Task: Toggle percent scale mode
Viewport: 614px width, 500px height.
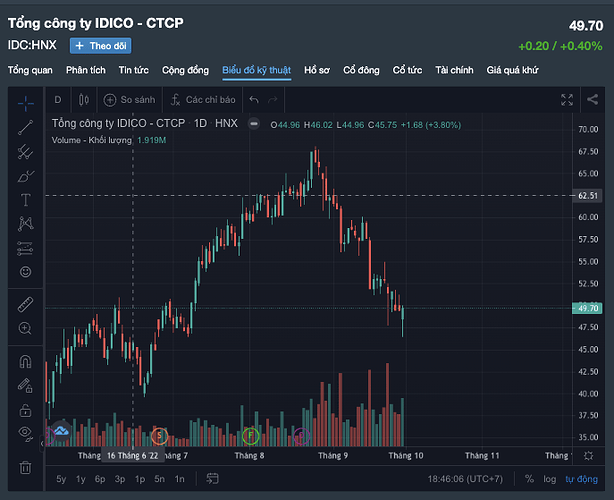Action: 529,479
